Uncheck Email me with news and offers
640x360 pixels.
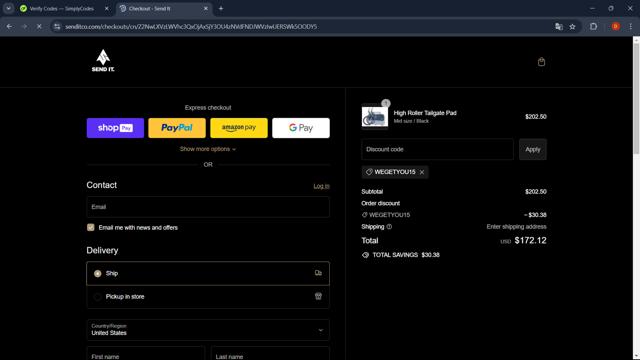91,227
